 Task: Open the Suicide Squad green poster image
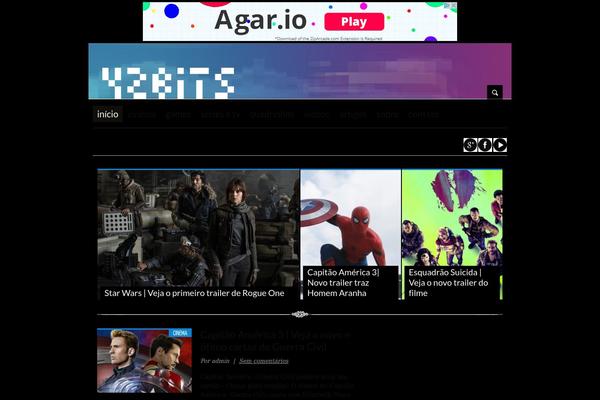point(452,218)
